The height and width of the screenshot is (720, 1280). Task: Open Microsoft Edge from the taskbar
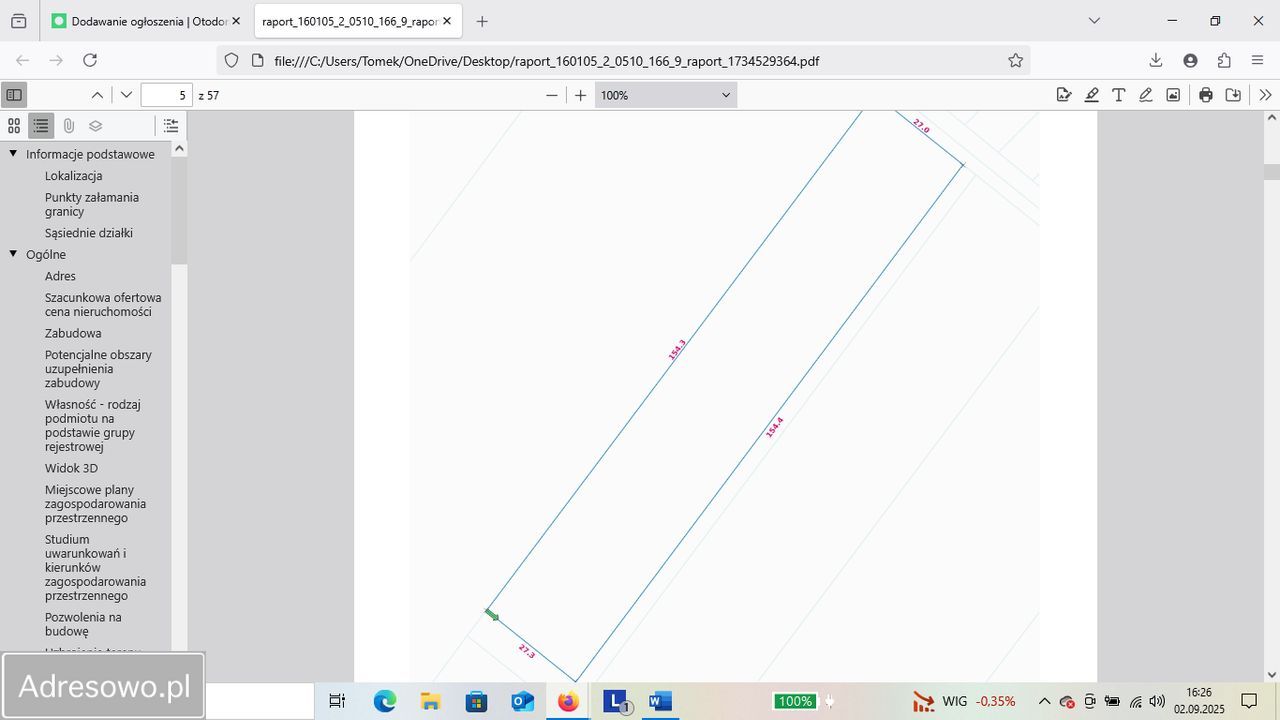pos(385,701)
